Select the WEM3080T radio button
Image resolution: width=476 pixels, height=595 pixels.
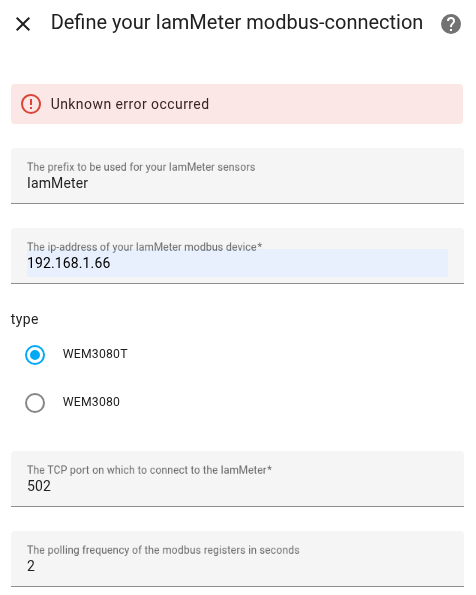point(35,355)
